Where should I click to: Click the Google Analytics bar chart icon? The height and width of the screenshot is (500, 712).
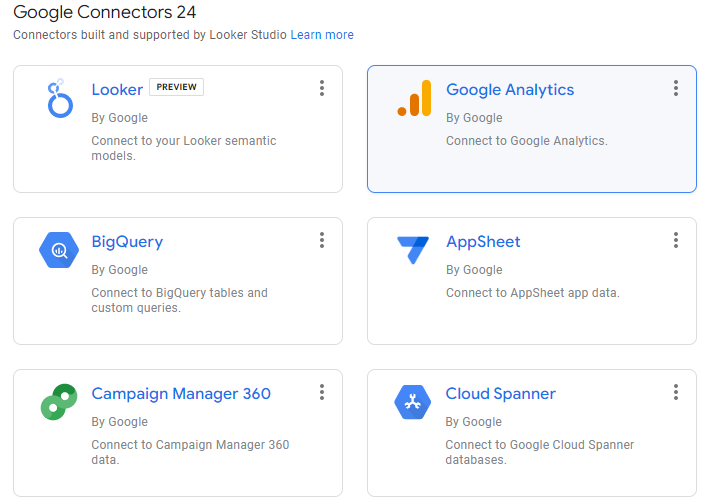414,98
